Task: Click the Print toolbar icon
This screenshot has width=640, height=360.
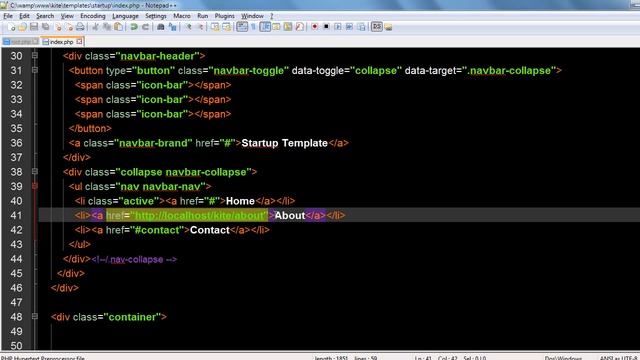Action: click(80, 27)
